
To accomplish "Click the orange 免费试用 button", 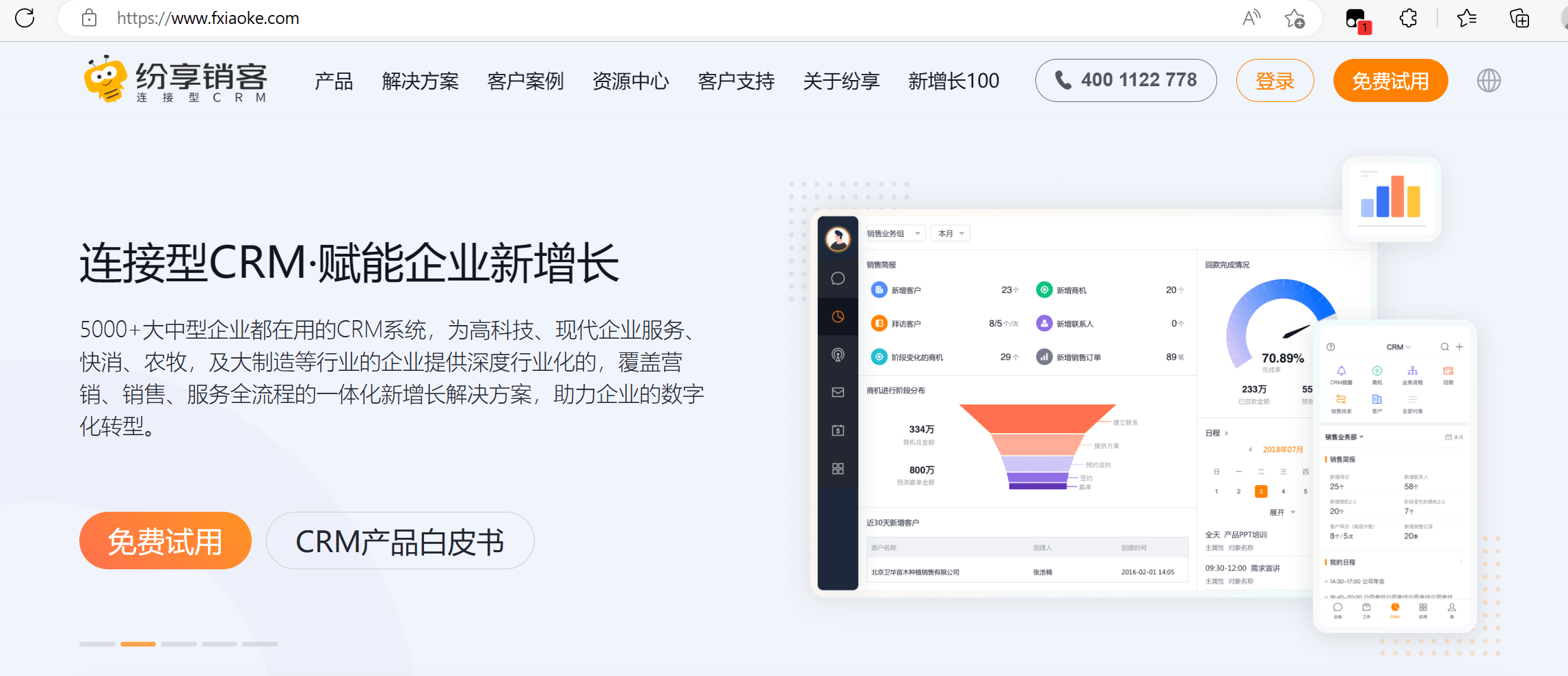I will point(165,541).
